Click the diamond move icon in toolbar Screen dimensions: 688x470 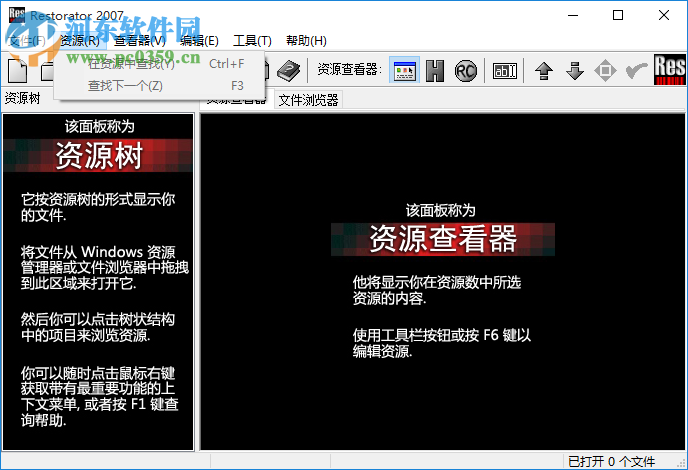point(605,71)
